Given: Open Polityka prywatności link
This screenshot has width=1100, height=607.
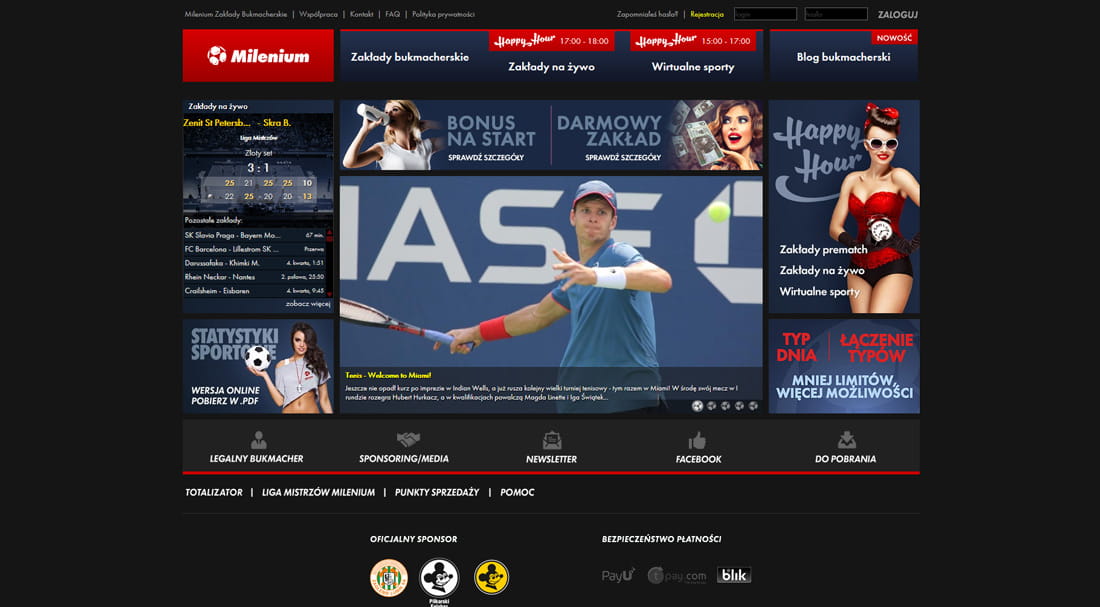Looking at the screenshot, I should click(x=443, y=14).
